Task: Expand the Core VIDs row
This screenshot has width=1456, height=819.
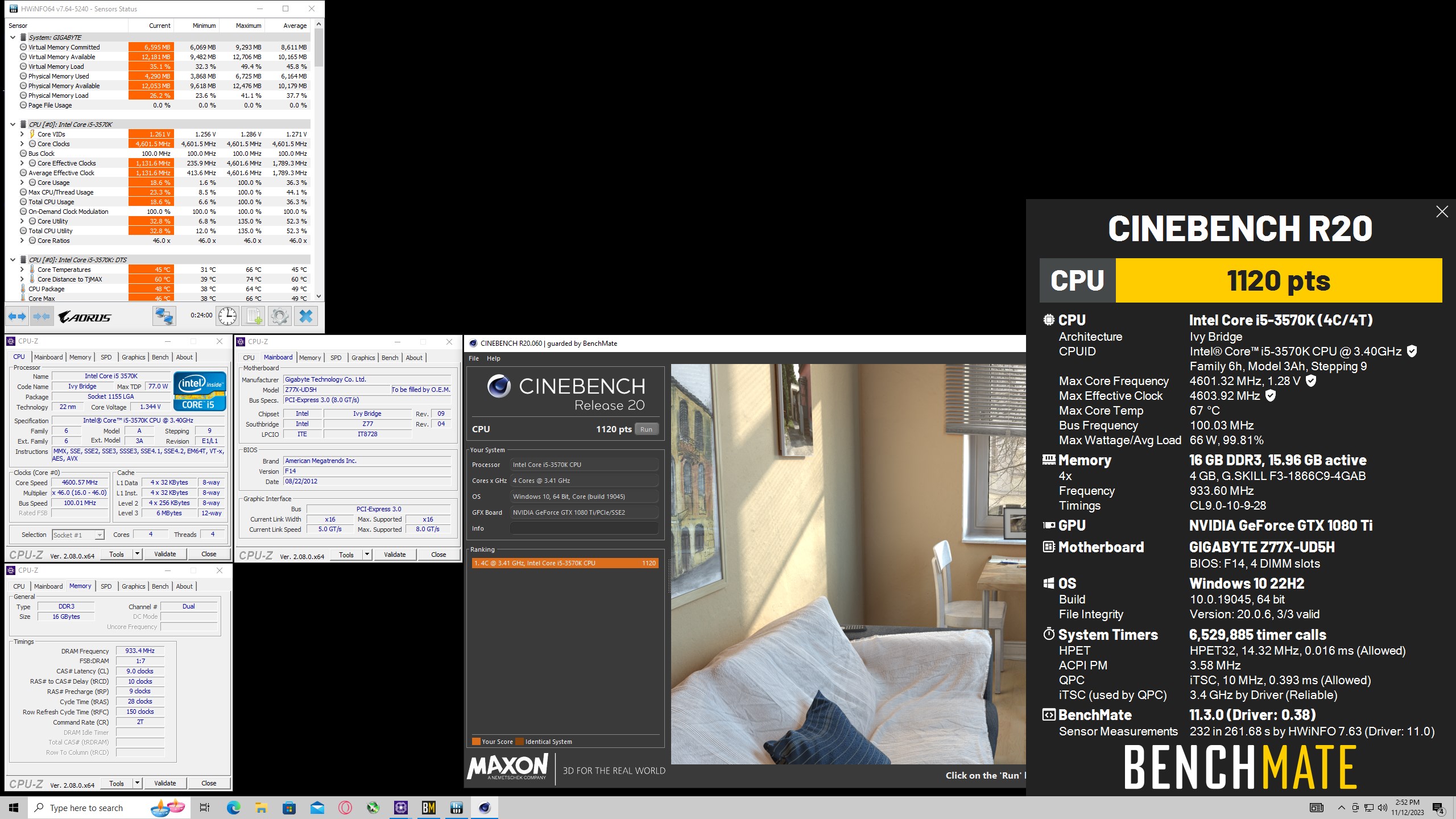Action: pos(22,134)
